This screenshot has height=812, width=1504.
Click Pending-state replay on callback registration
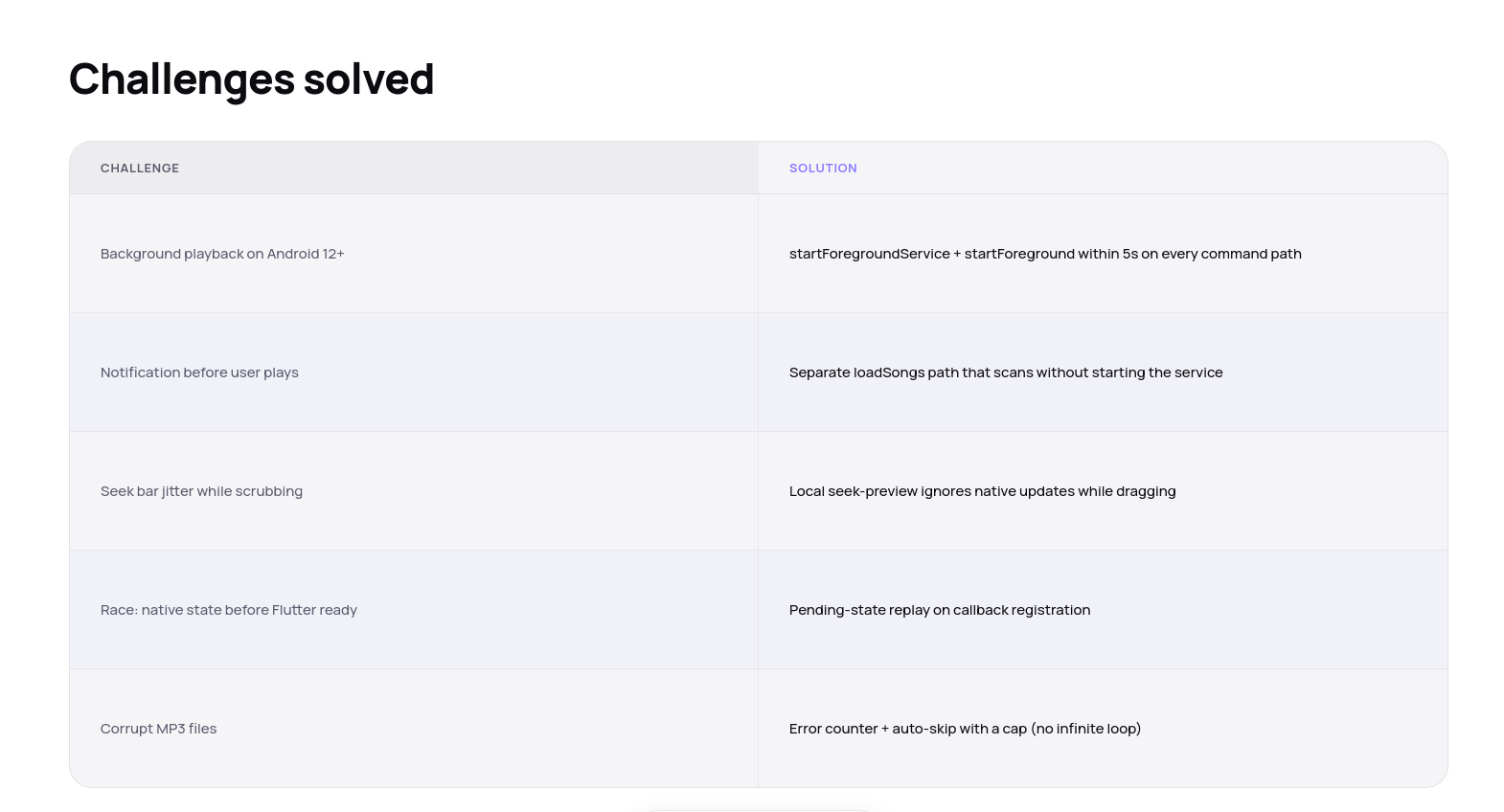[x=940, y=610]
